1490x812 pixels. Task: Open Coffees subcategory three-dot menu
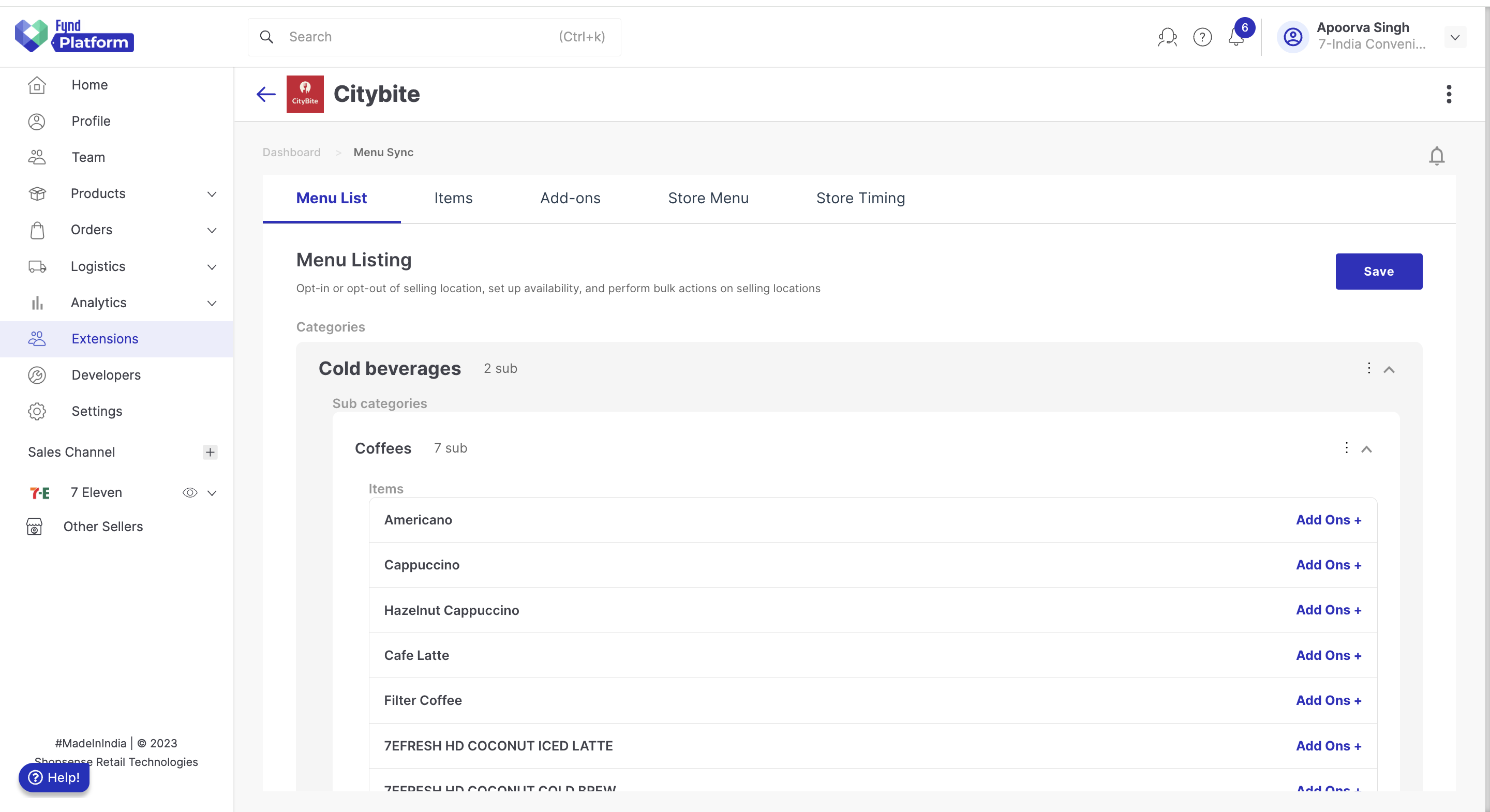pyautogui.click(x=1346, y=448)
